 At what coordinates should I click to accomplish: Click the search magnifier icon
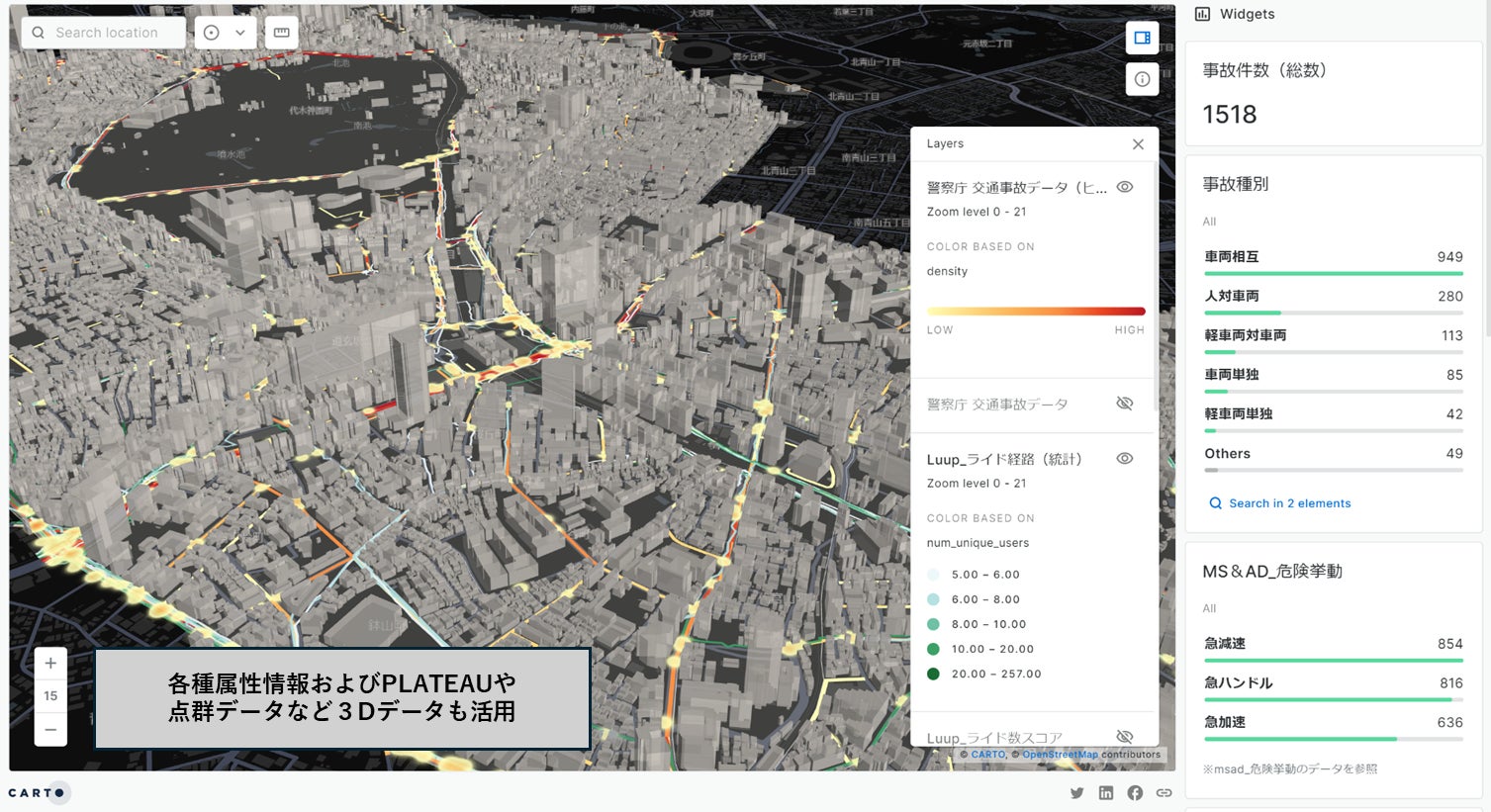tap(38, 33)
